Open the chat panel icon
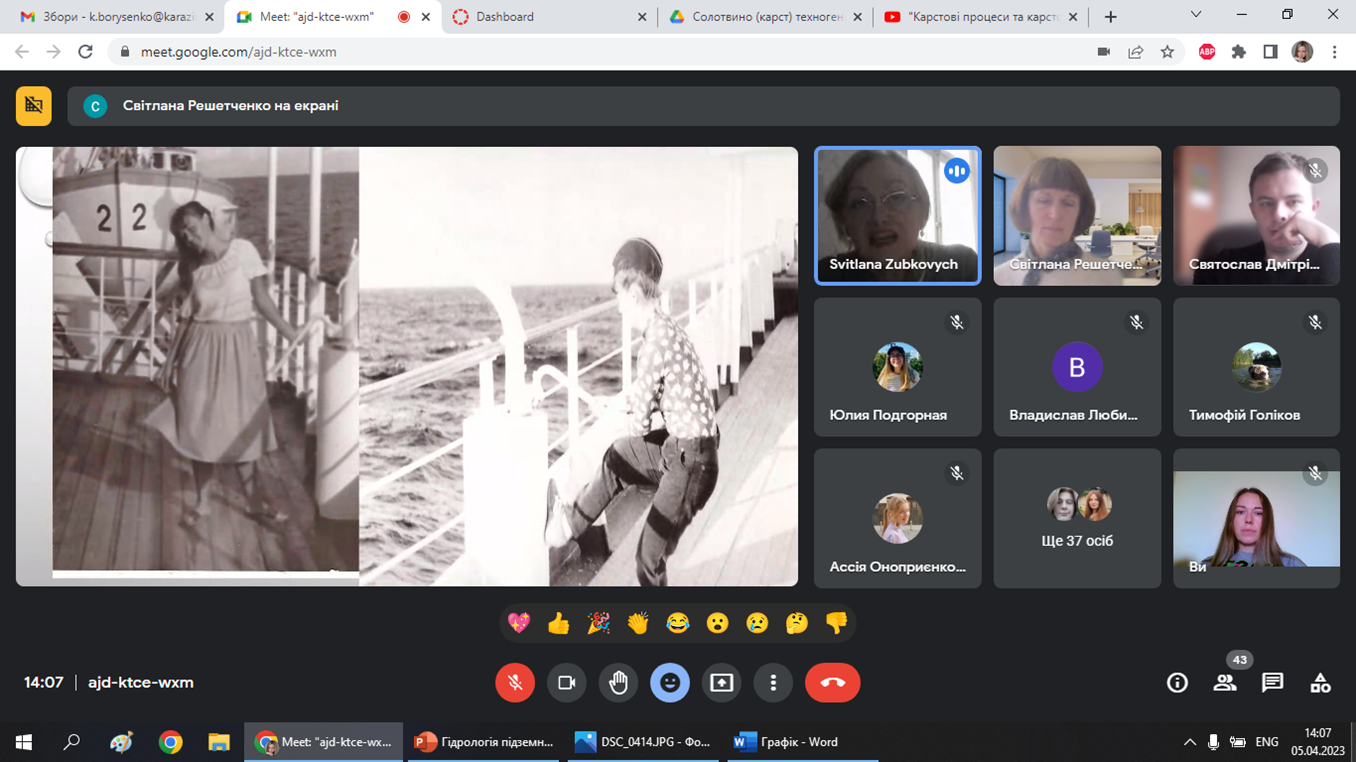Screen dimensions: 1356x762 (1272, 683)
